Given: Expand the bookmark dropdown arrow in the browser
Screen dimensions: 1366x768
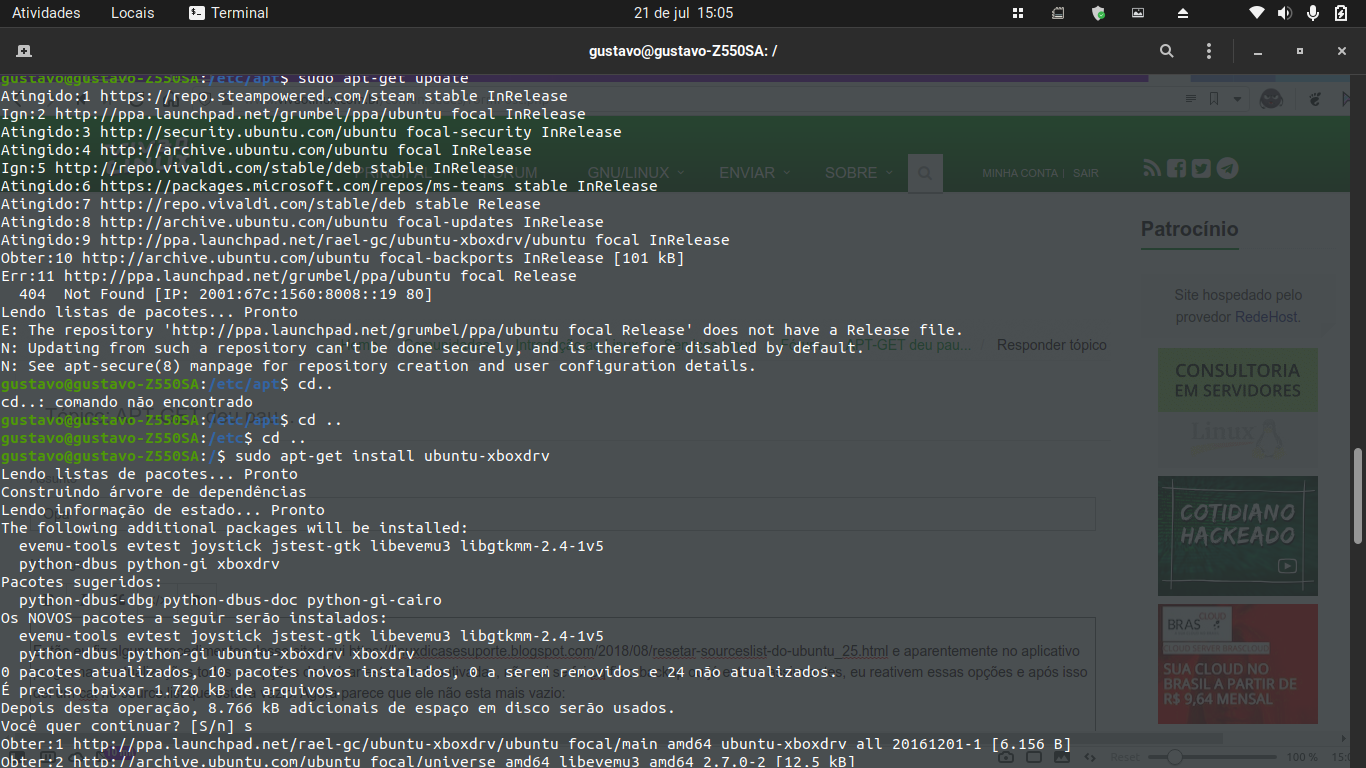Looking at the screenshot, I should coord(1237,99).
